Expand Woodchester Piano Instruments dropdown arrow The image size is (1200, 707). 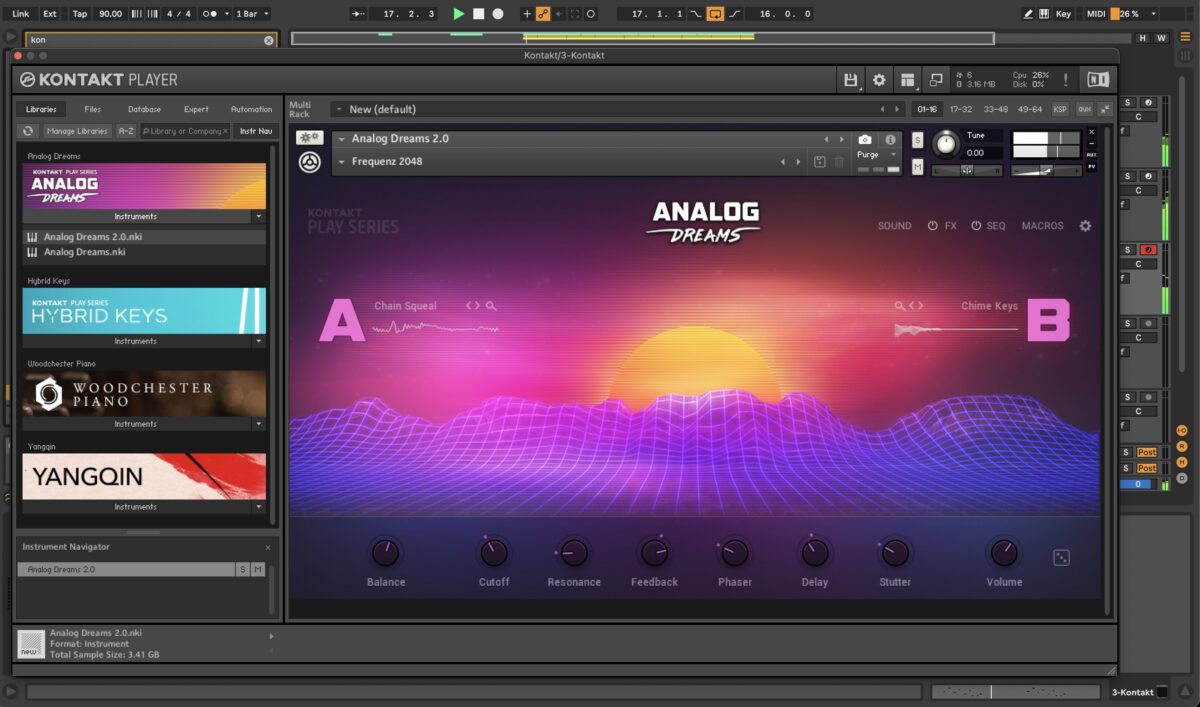pos(258,424)
